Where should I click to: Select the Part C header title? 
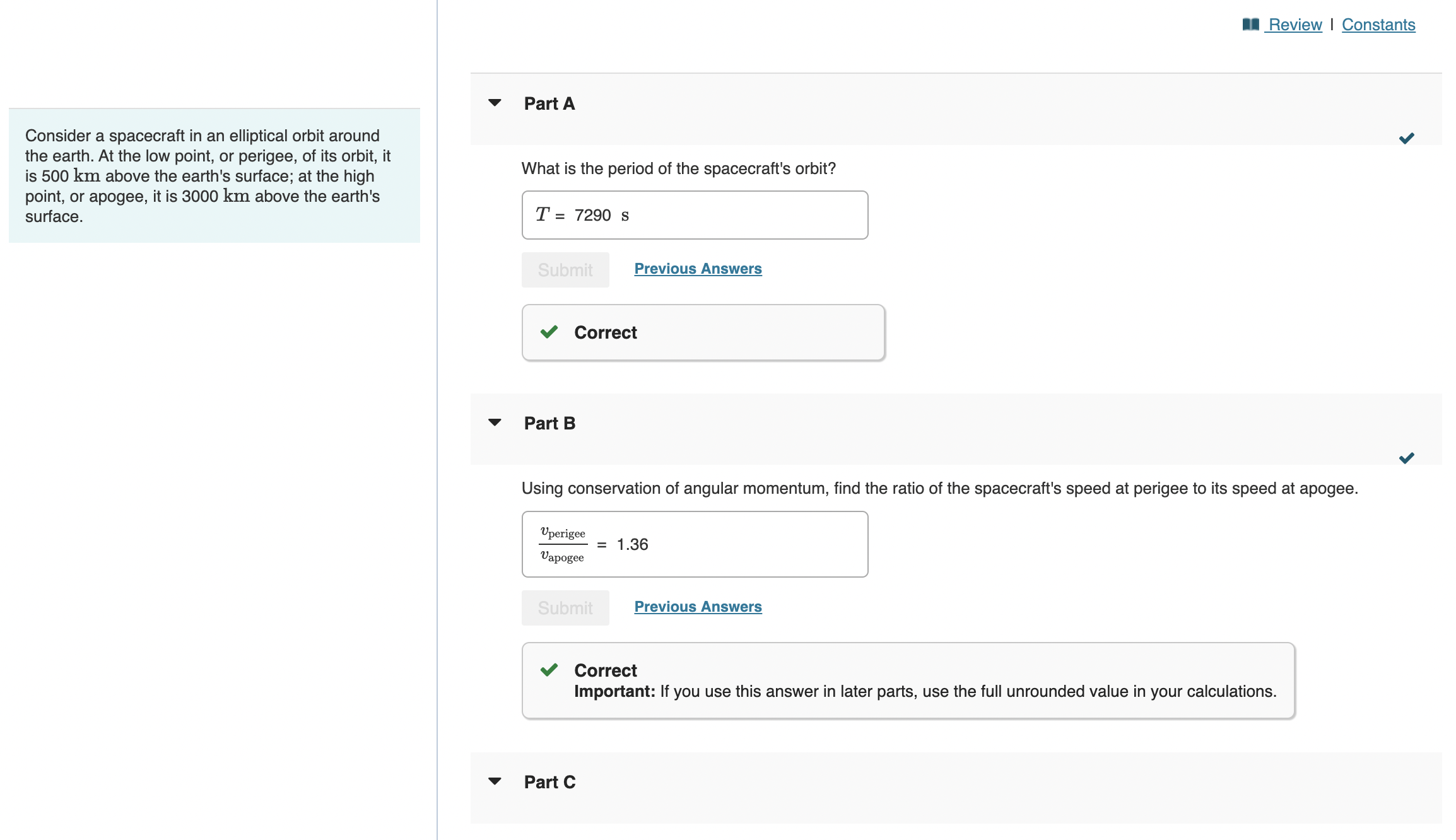point(549,782)
